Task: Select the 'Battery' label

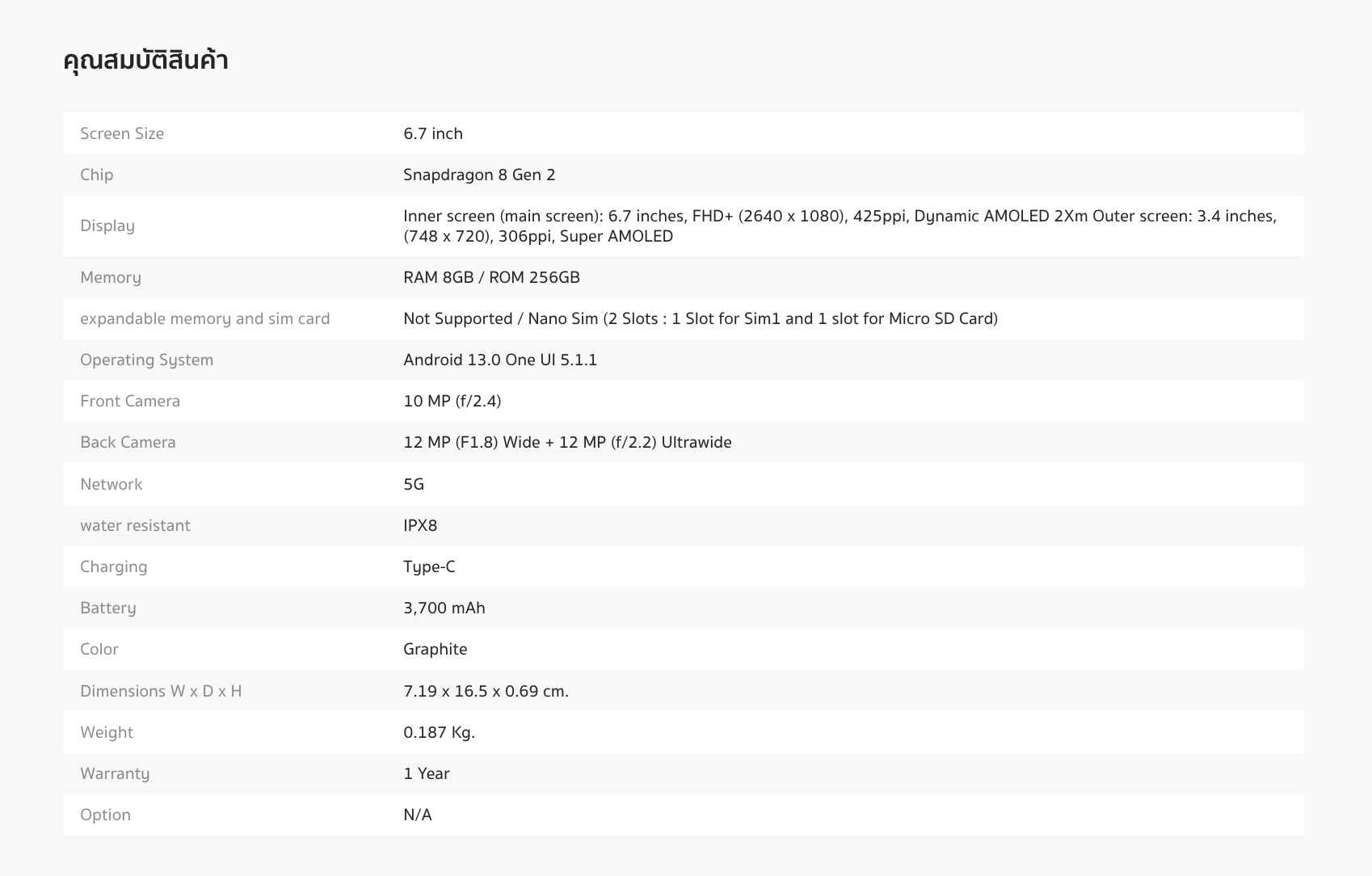Action: pos(108,608)
